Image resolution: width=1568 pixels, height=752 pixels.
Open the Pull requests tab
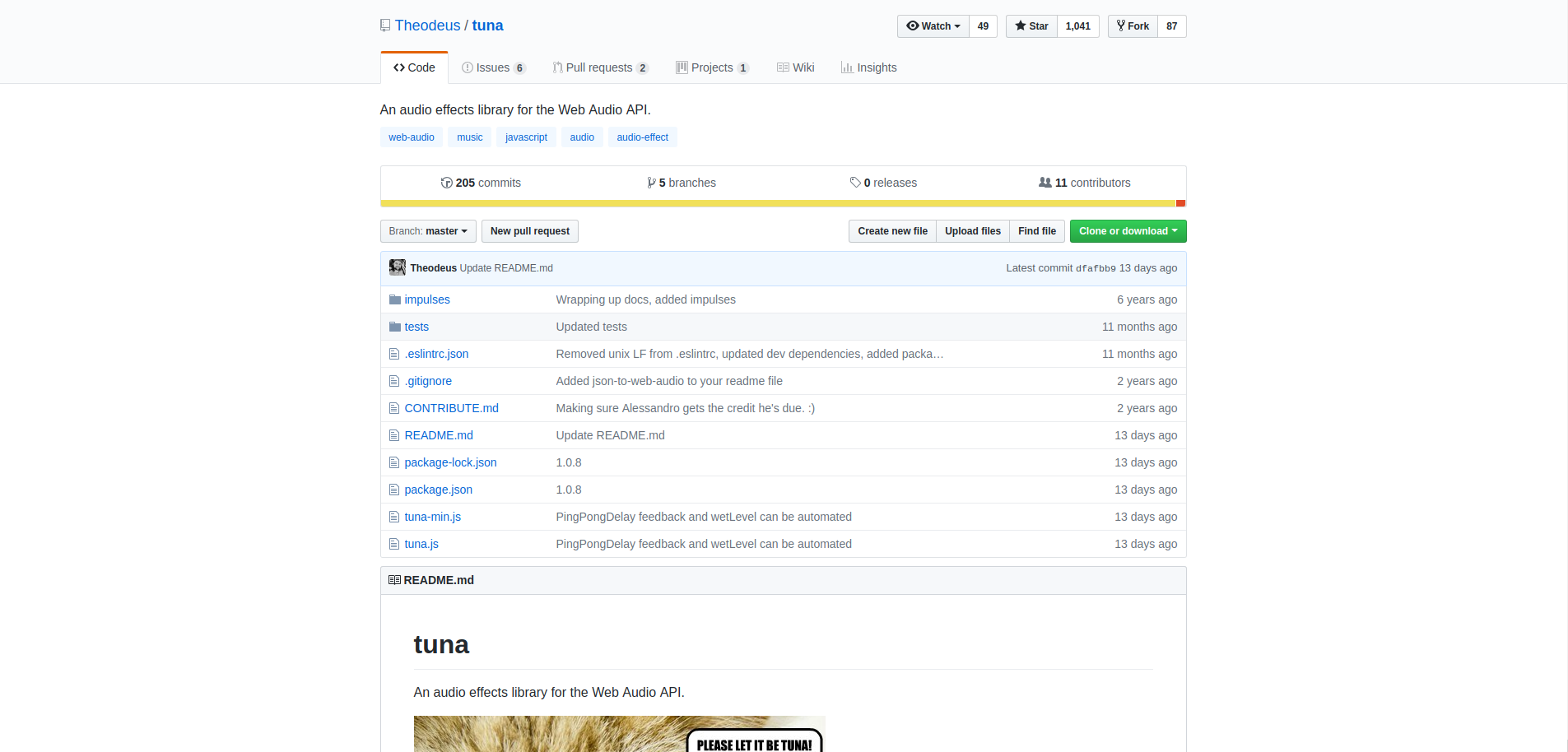pos(599,67)
